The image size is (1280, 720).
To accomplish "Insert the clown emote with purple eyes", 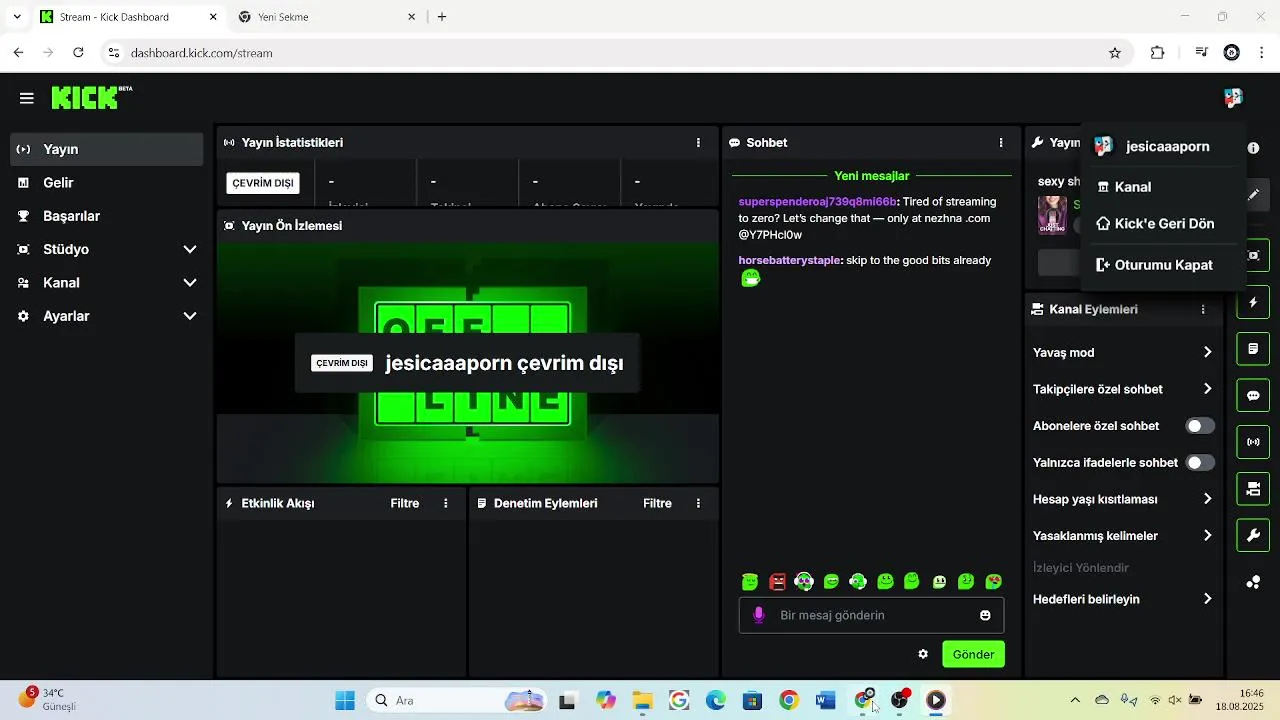I will pyautogui.click(x=804, y=582).
